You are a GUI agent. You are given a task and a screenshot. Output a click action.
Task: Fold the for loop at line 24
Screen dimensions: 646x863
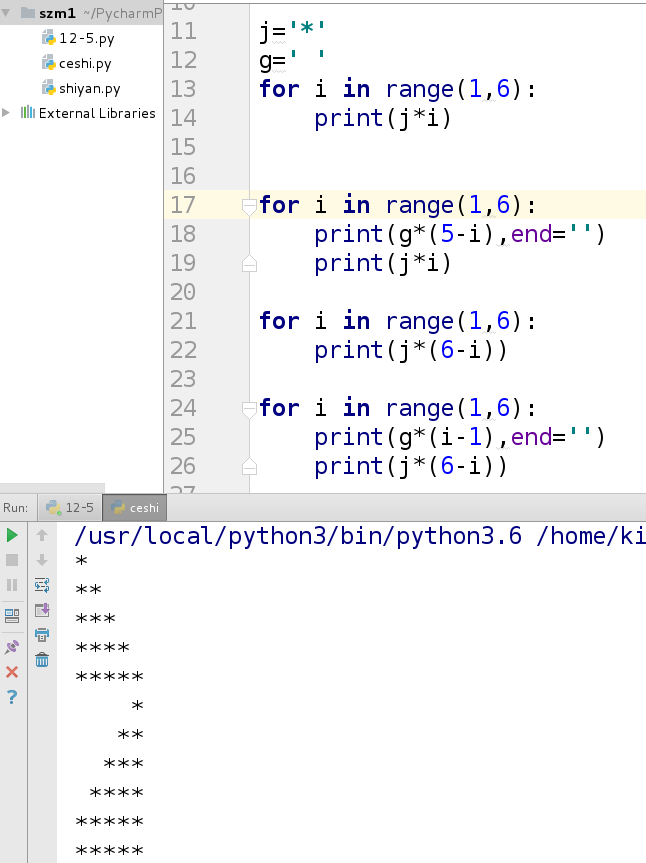[249, 409]
